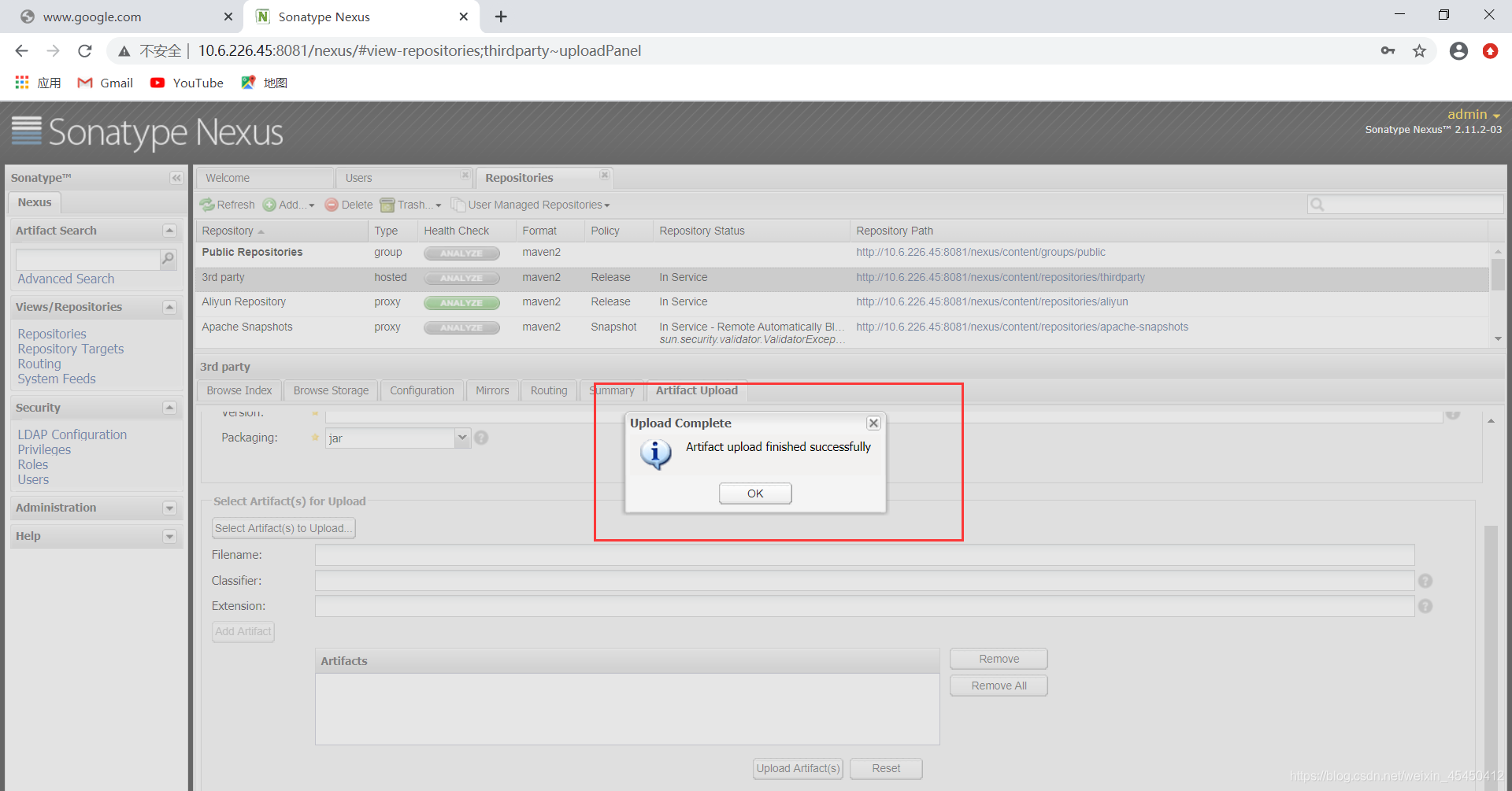Open Repositories link in sidebar
This screenshot has width=1512, height=791.
tap(52, 334)
